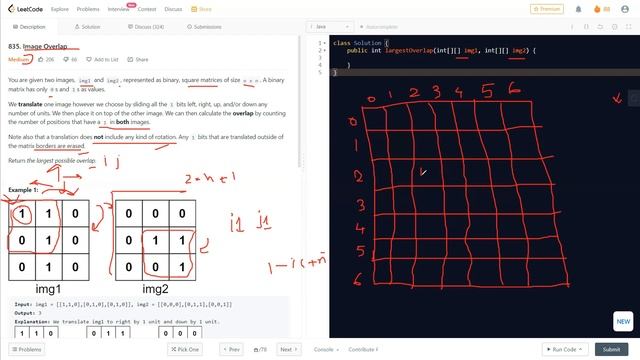Click the Medium difficulty label
Viewport: 640px width, 360px height.
point(18,59)
